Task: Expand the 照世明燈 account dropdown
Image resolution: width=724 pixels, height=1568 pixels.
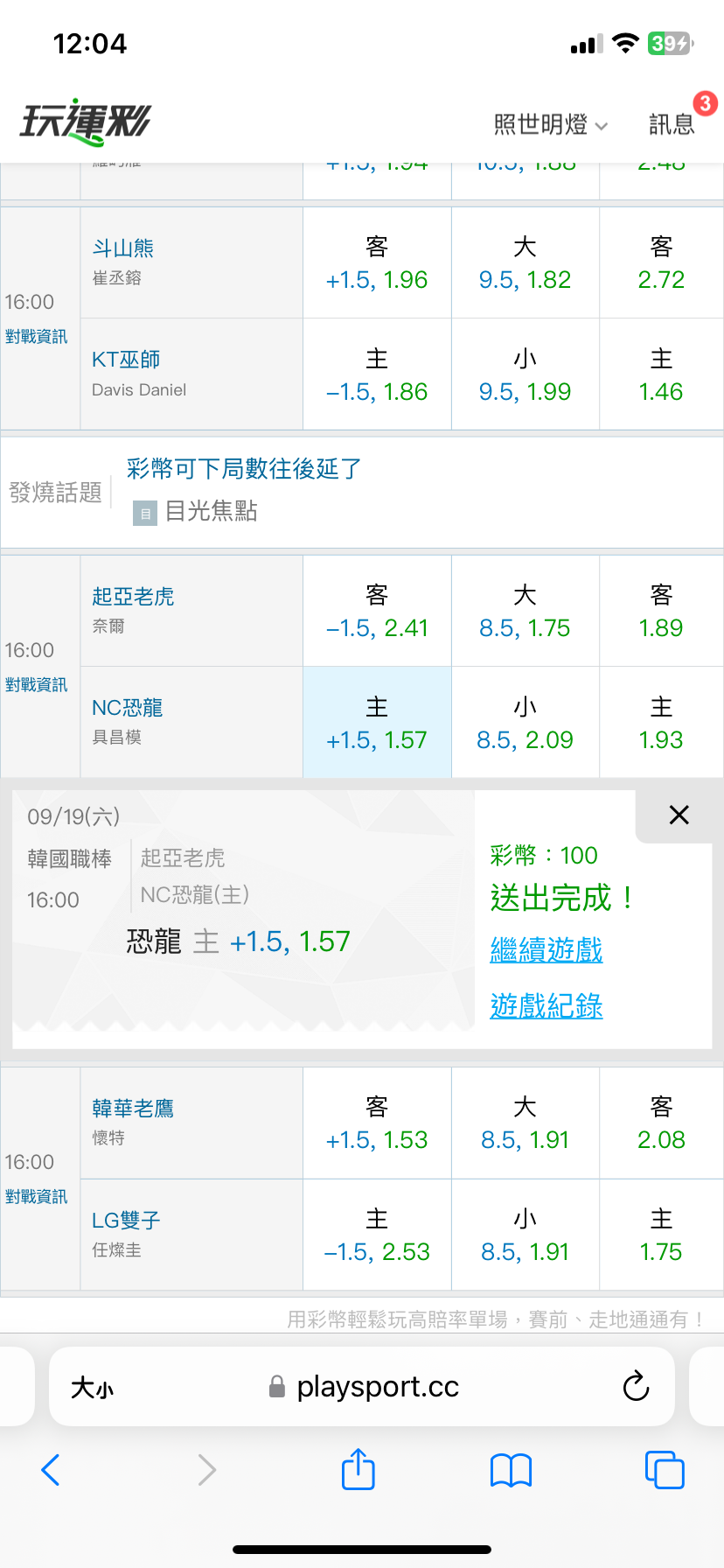Action: pyautogui.click(x=551, y=125)
